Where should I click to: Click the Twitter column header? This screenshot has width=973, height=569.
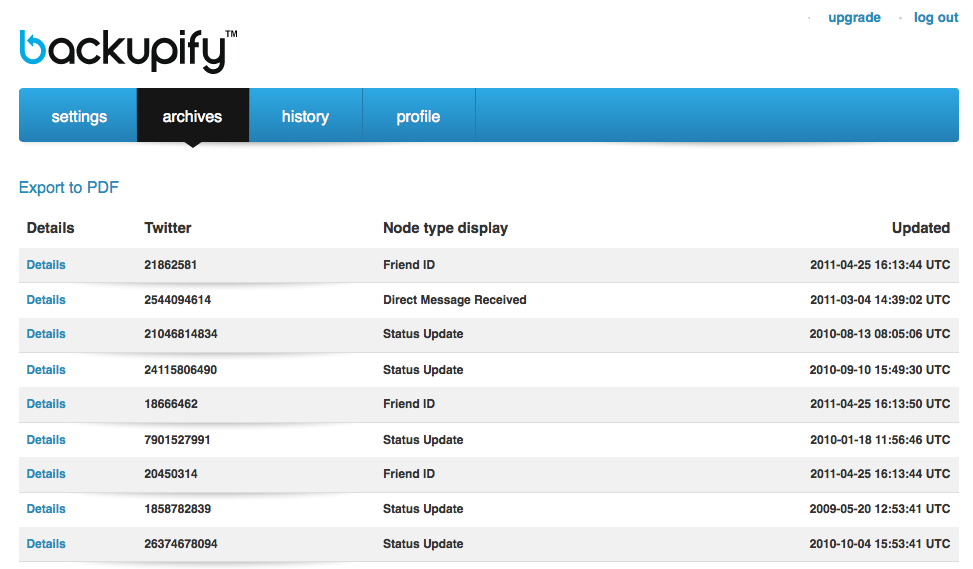coord(168,228)
